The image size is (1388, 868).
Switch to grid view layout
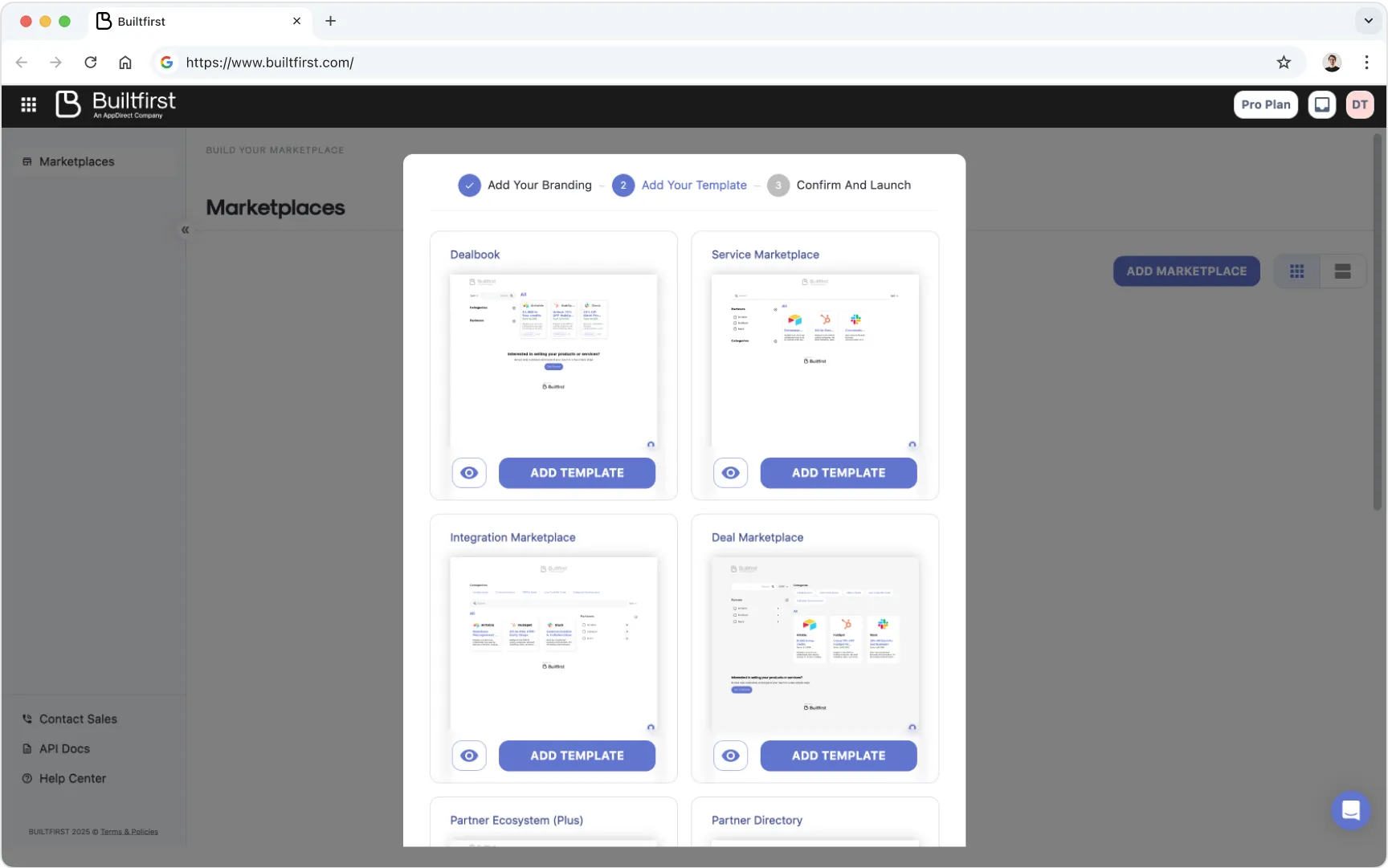pos(1296,271)
